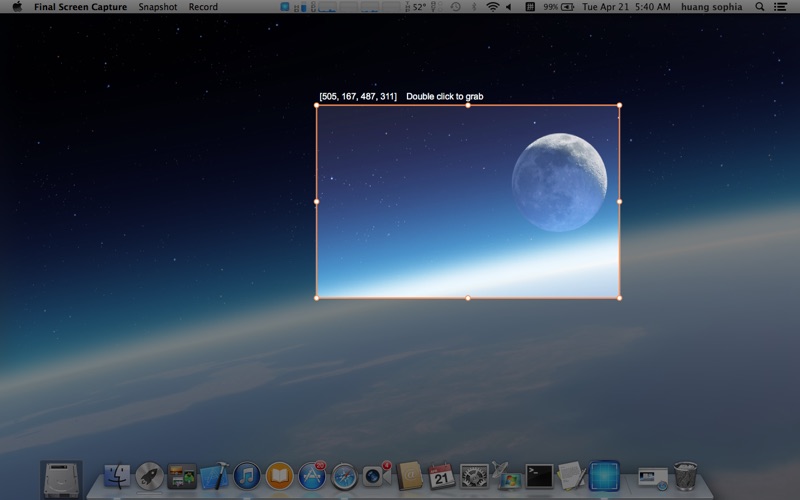The image size is (800, 500).
Task: Launch Xcode from the Dock
Action: 215,476
